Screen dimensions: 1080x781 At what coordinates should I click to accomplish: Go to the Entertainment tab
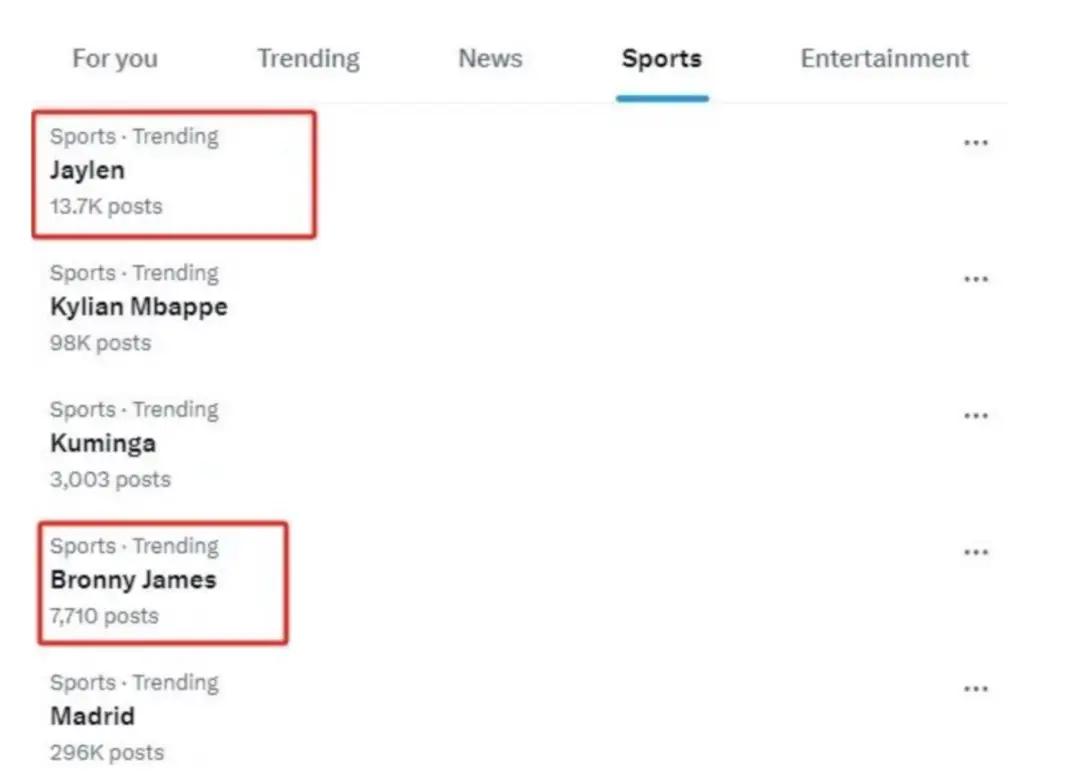click(884, 59)
